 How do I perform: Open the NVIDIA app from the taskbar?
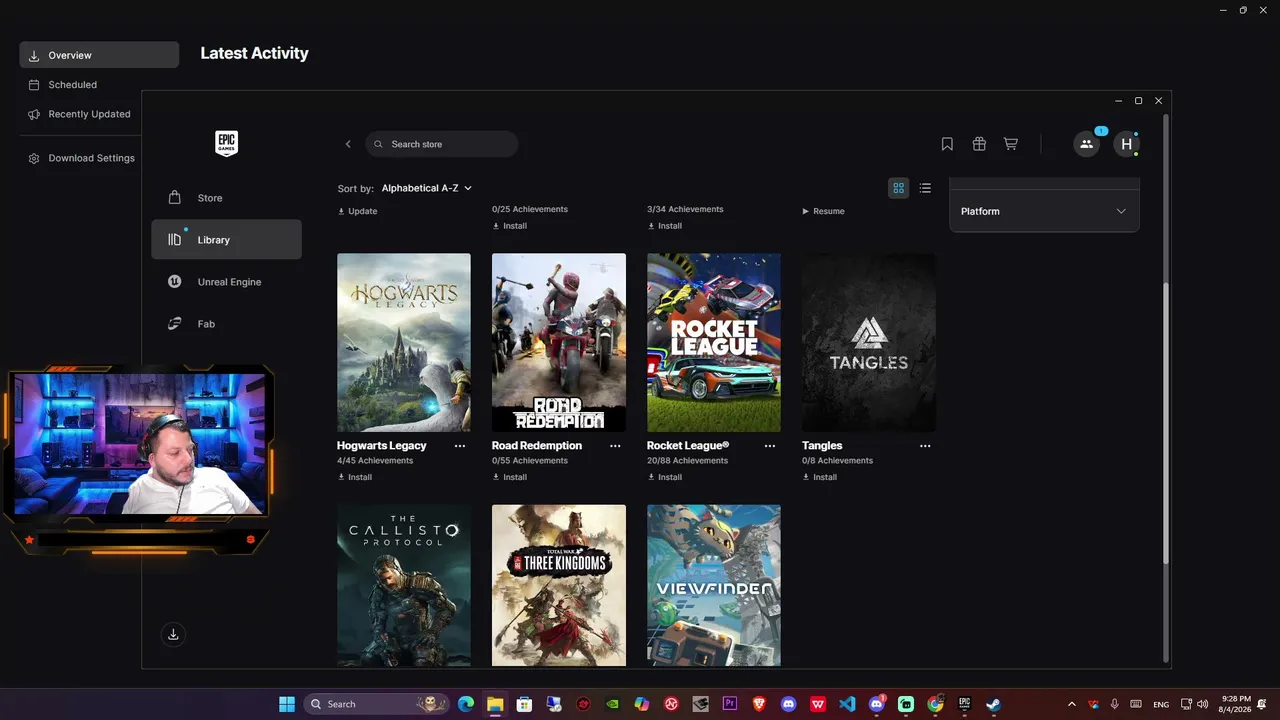click(613, 704)
